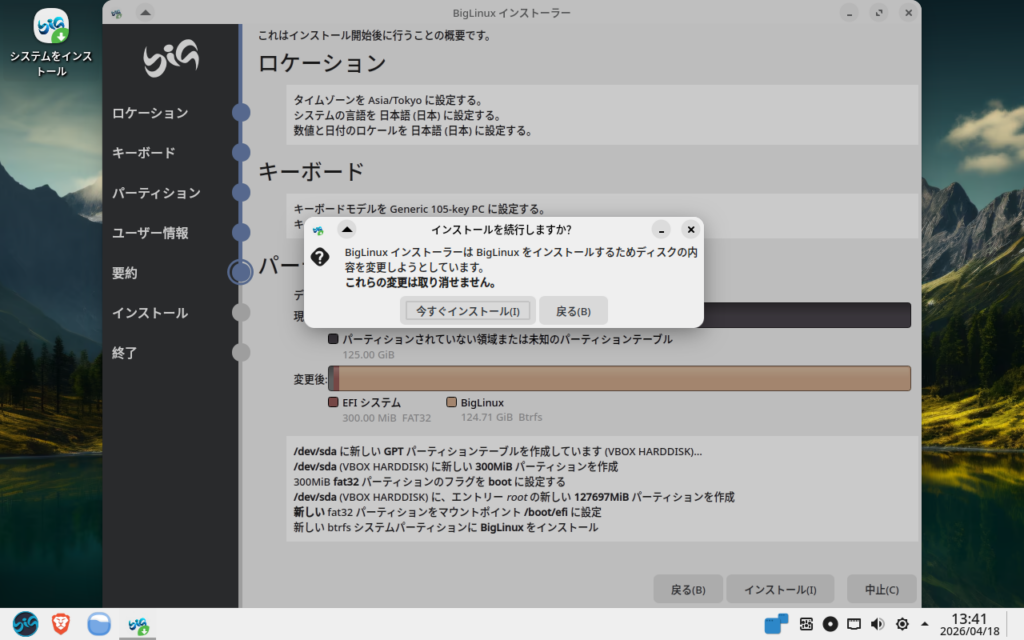Open the BigLinux start menu in taskbar
The image size is (1024, 640).
click(25, 624)
